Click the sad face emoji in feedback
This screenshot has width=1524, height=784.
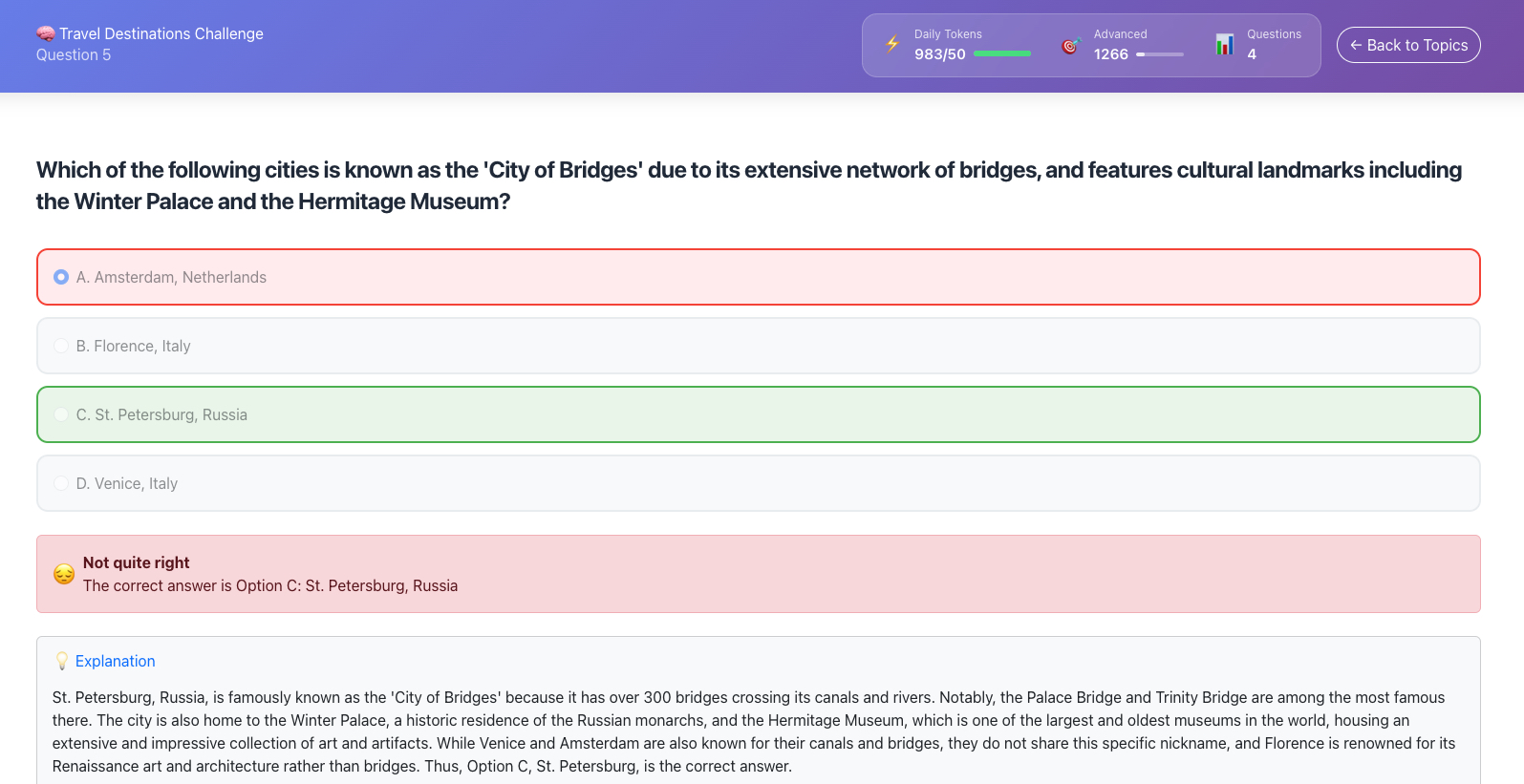[64, 574]
